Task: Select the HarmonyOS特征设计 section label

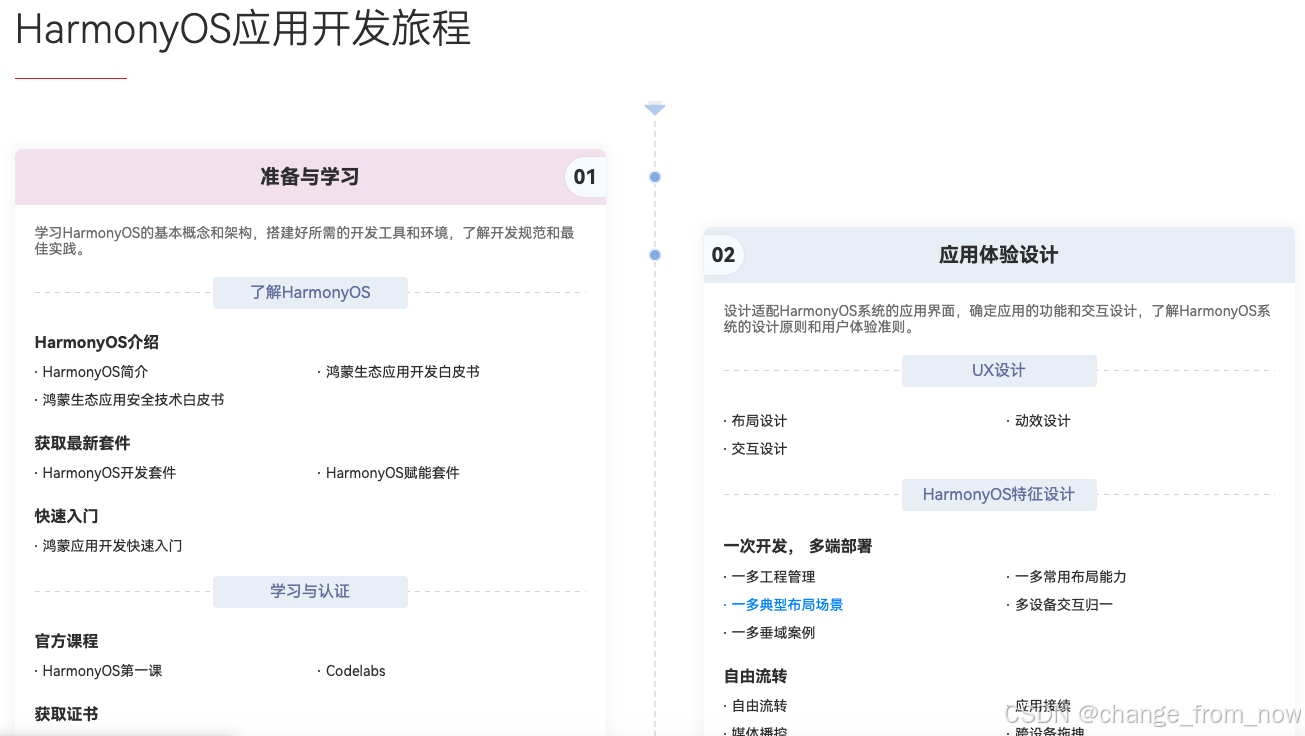Action: pos(999,495)
